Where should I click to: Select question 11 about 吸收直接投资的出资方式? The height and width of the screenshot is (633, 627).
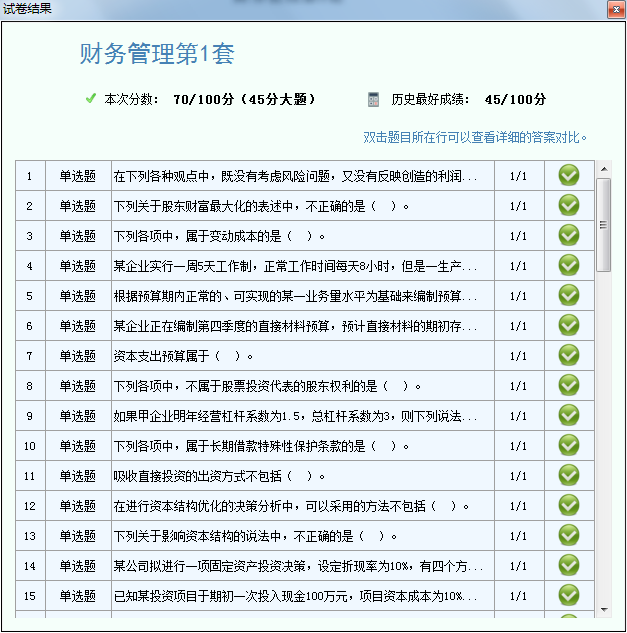303,476
